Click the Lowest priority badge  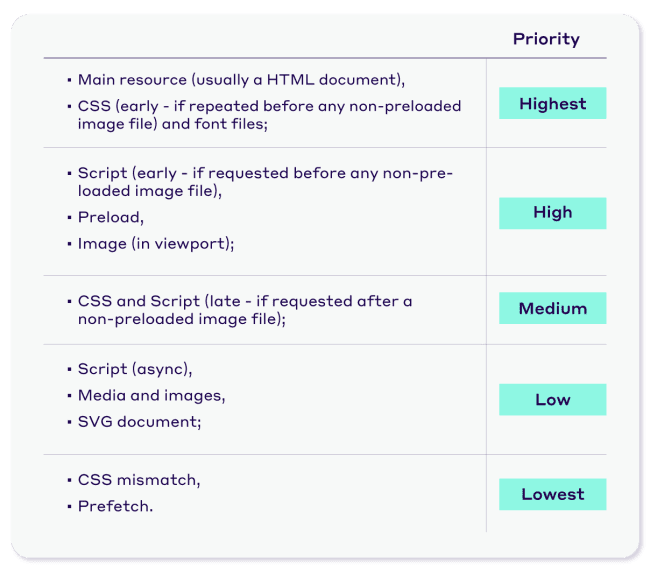pos(552,494)
